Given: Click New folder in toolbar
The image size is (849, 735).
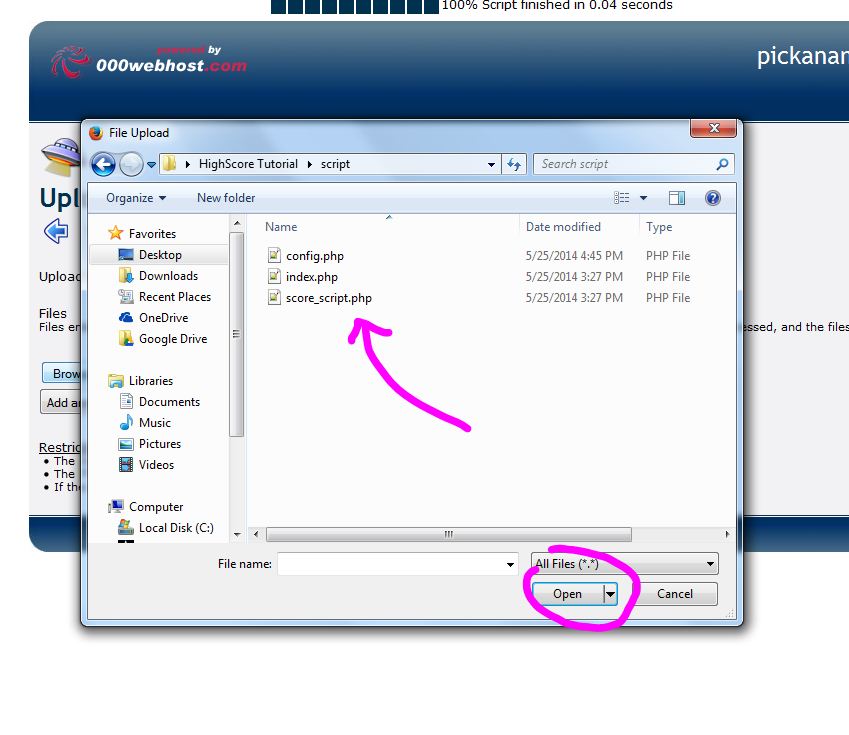Looking at the screenshot, I should (226, 198).
